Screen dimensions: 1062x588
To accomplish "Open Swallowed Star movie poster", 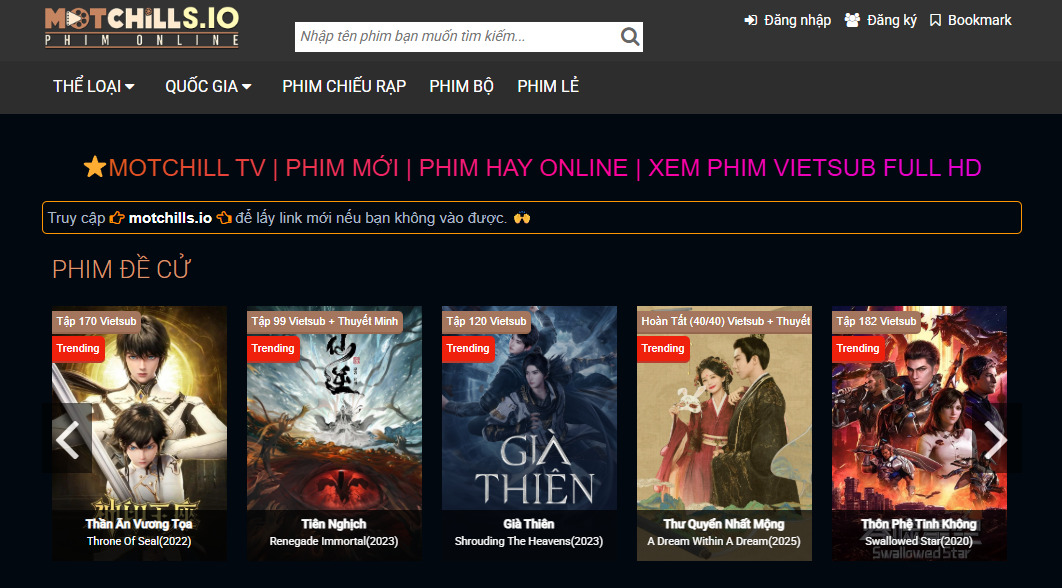I will click(x=919, y=430).
